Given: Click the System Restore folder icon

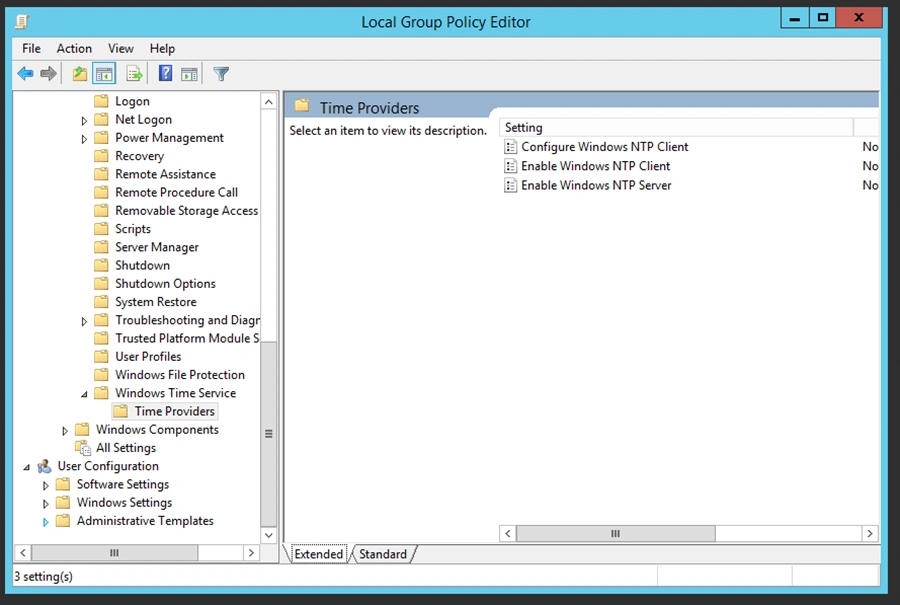Looking at the screenshot, I should point(102,301).
